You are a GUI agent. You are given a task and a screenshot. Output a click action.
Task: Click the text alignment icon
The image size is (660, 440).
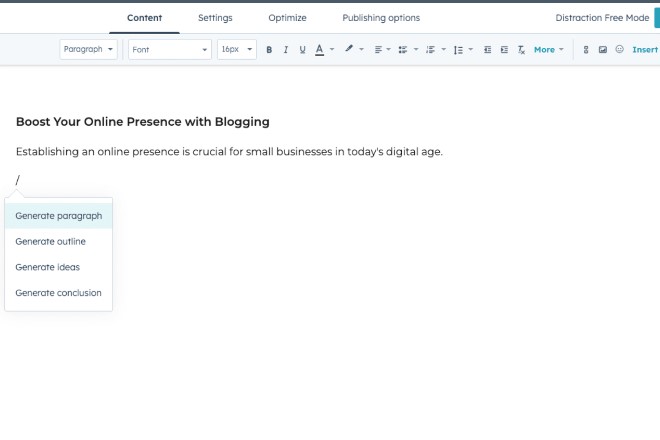point(379,50)
